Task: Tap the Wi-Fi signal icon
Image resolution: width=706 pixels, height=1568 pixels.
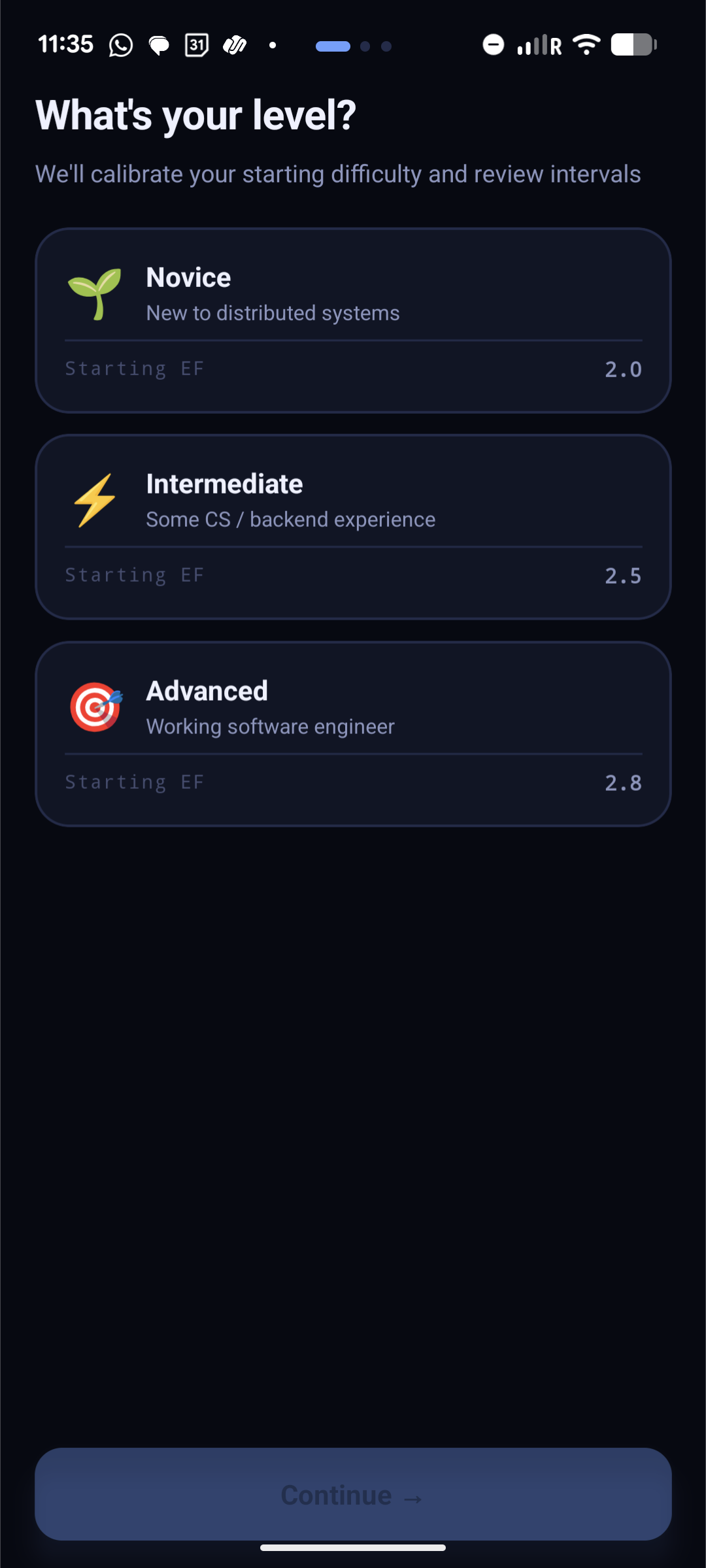Action: (x=586, y=44)
